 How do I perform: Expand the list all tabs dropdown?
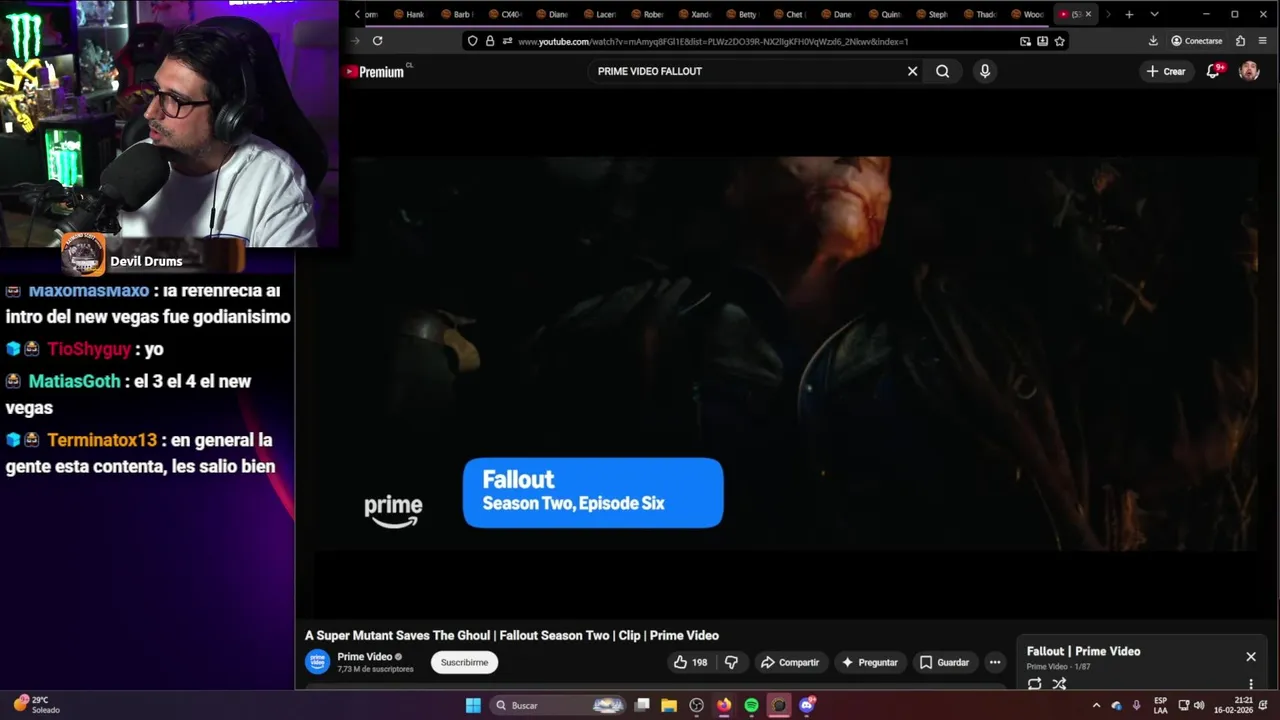coord(1154,14)
